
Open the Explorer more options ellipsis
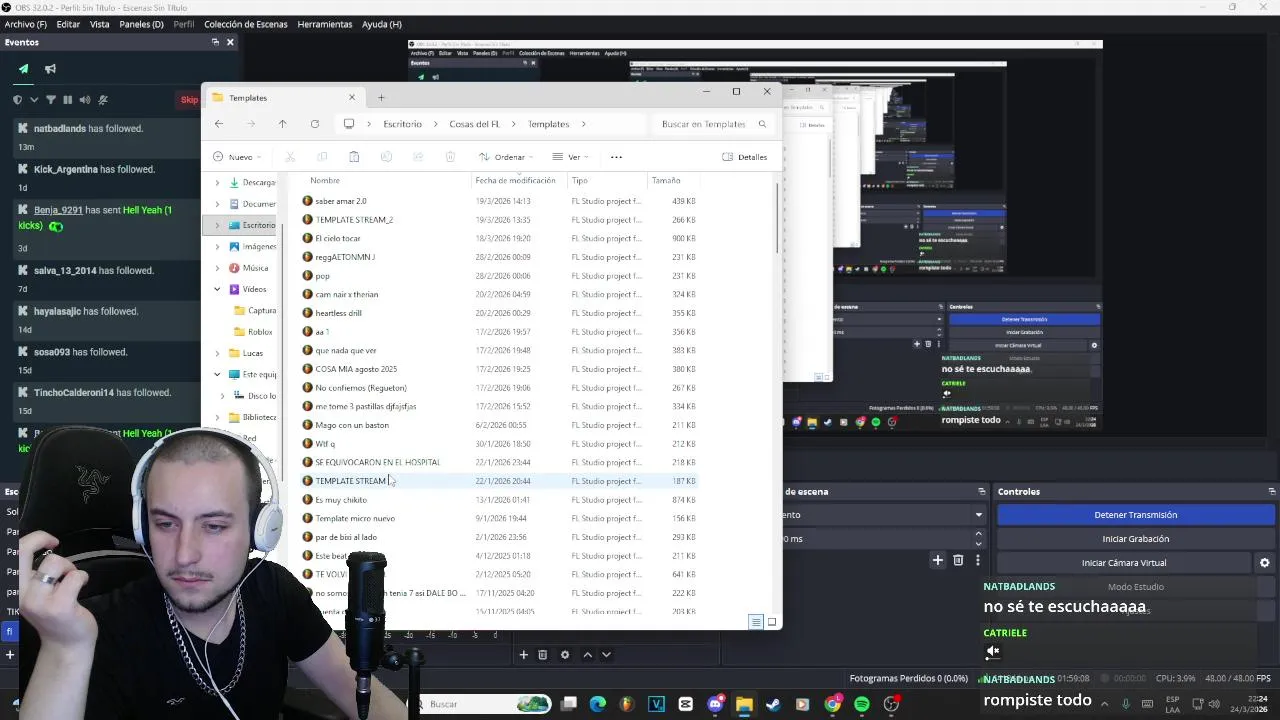616,157
